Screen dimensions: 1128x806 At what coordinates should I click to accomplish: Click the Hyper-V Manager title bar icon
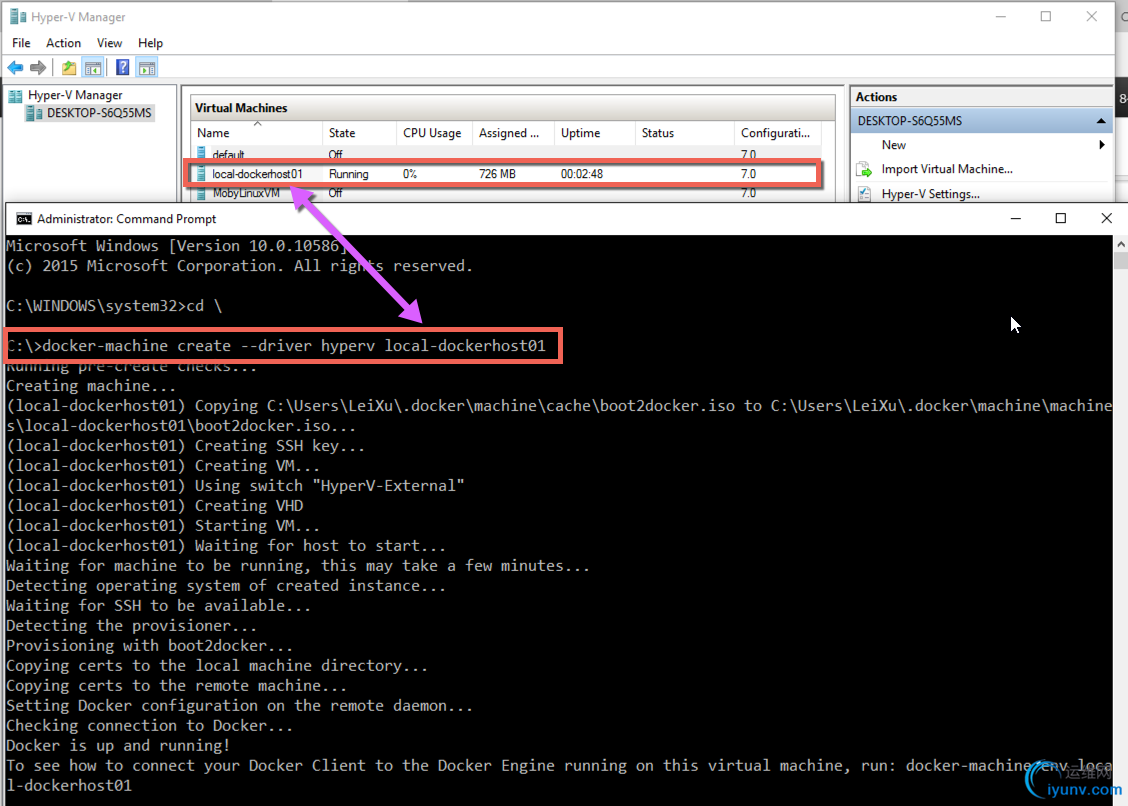[x=18, y=17]
